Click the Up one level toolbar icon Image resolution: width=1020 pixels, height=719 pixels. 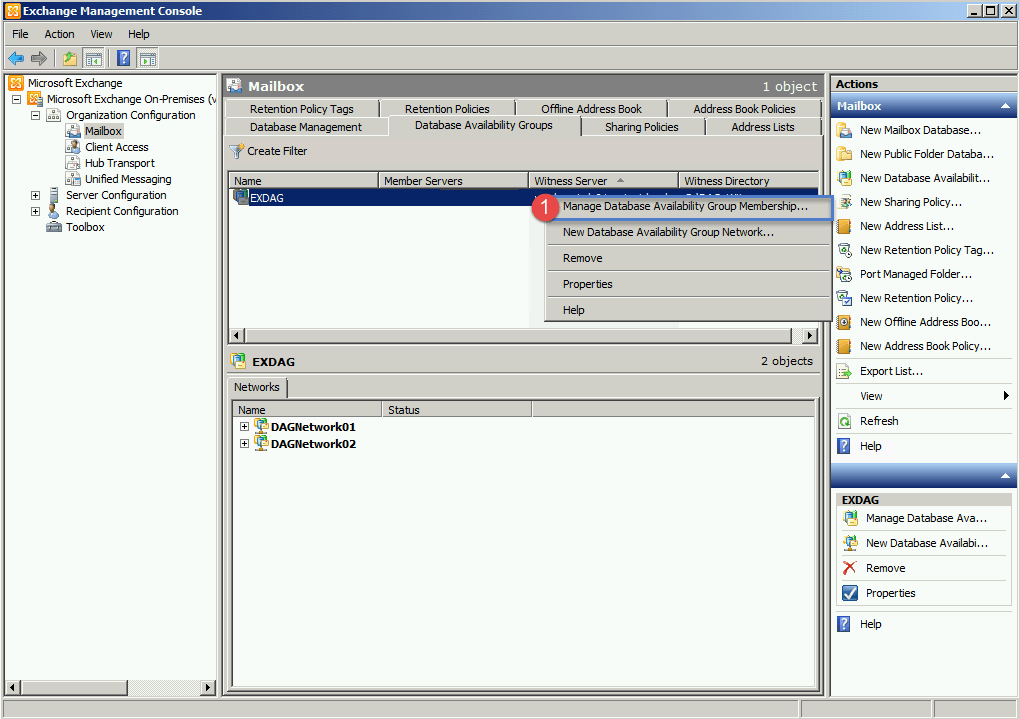point(70,59)
